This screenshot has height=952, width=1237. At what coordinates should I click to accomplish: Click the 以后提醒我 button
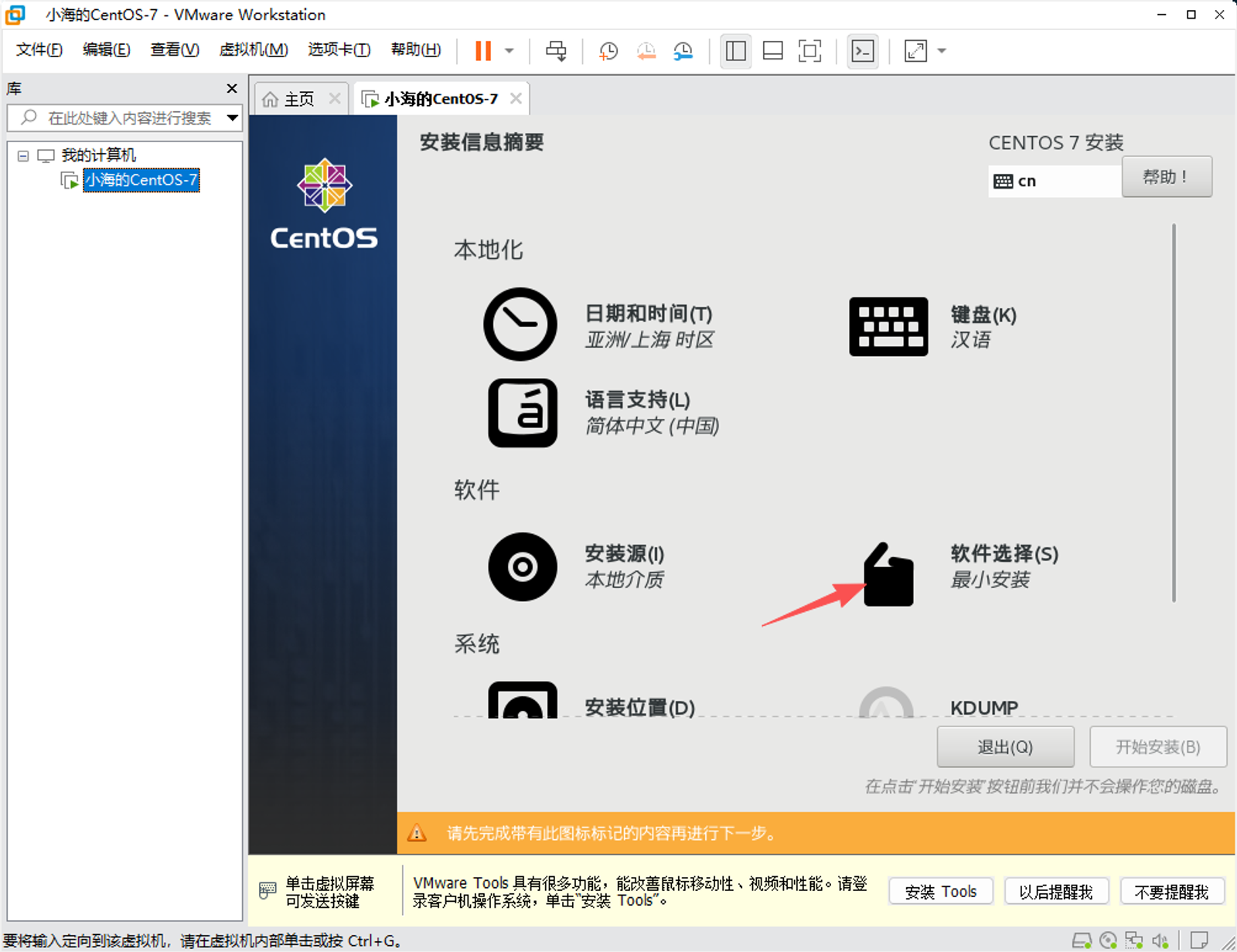[x=1056, y=892]
